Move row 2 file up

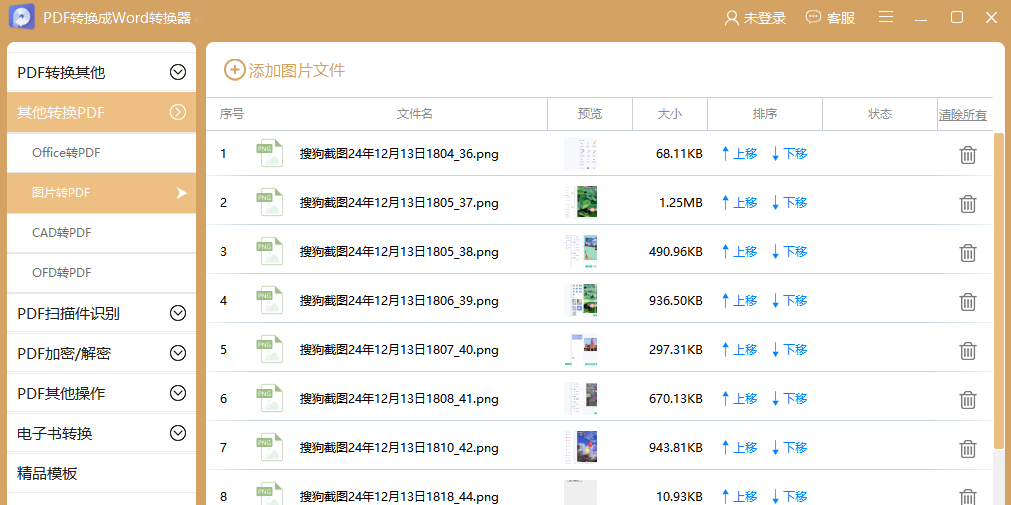click(740, 203)
